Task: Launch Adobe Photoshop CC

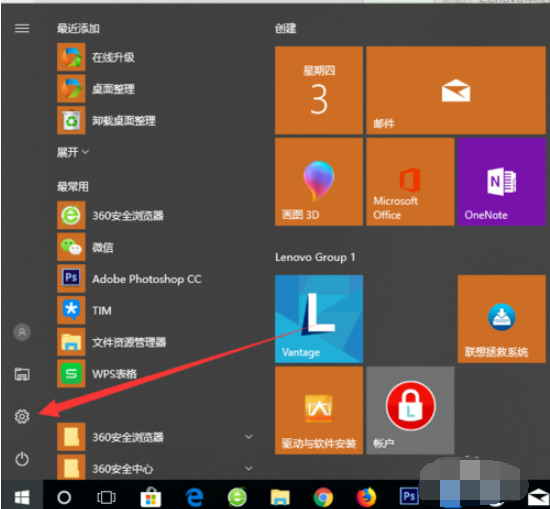Action: 129,279
